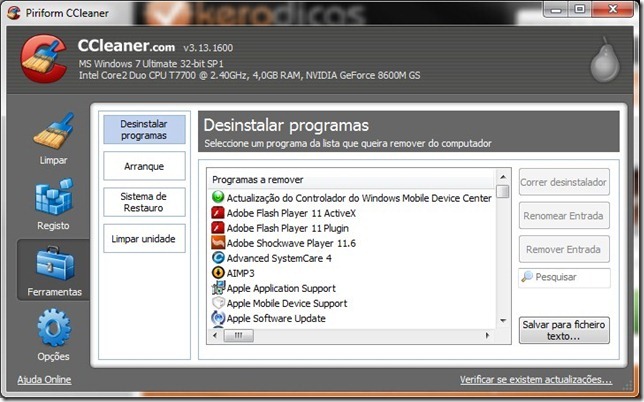This screenshot has width=644, height=402.
Task: Click the vertical scrollbar thumb
Action: click(x=503, y=191)
